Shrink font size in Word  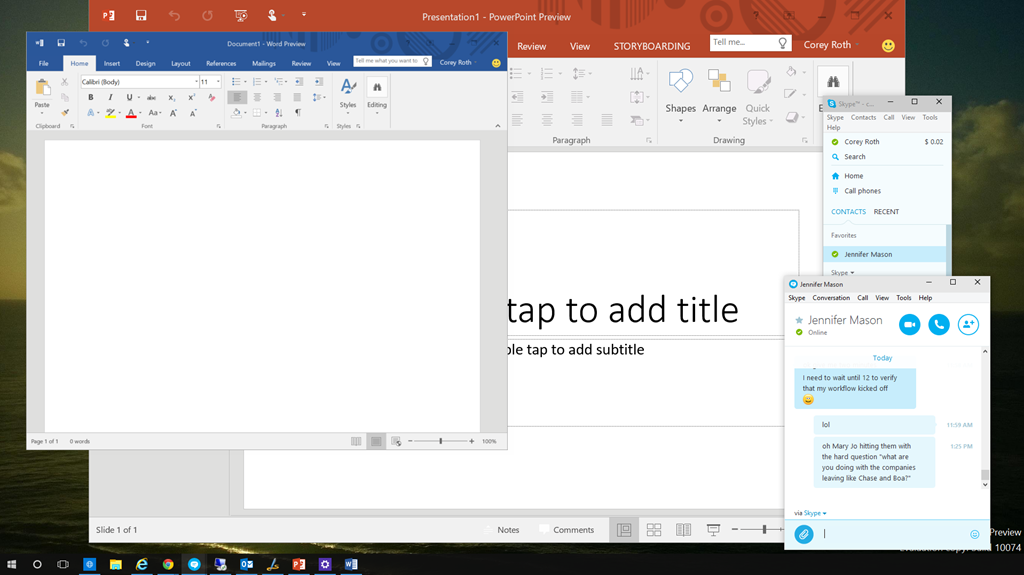(x=193, y=113)
